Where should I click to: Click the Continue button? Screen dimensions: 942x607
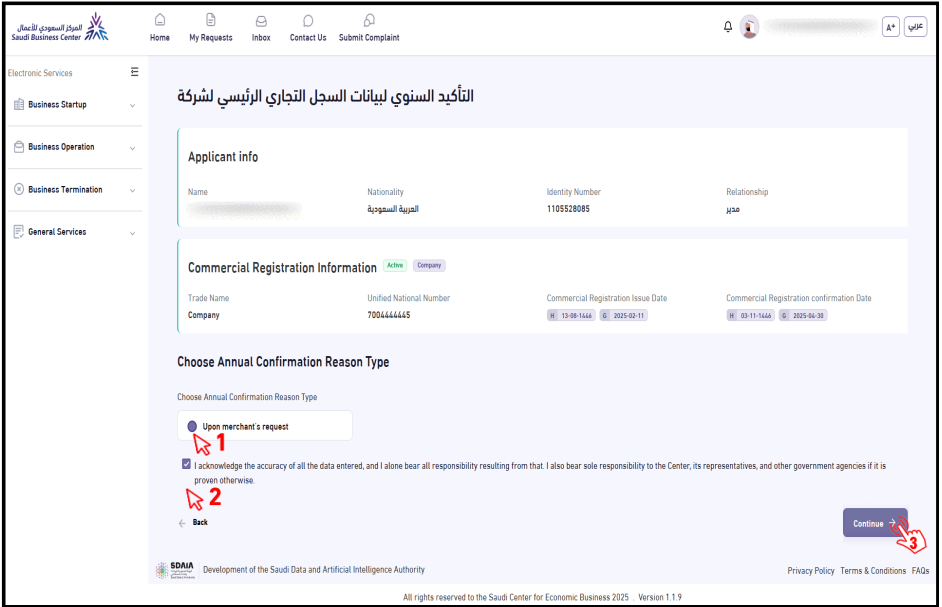(875, 523)
